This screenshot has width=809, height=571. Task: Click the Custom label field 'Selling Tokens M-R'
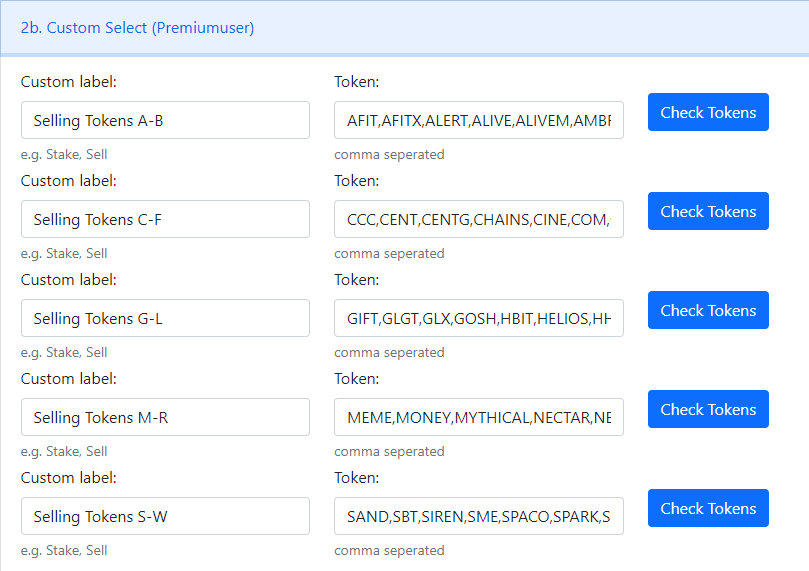click(x=165, y=417)
